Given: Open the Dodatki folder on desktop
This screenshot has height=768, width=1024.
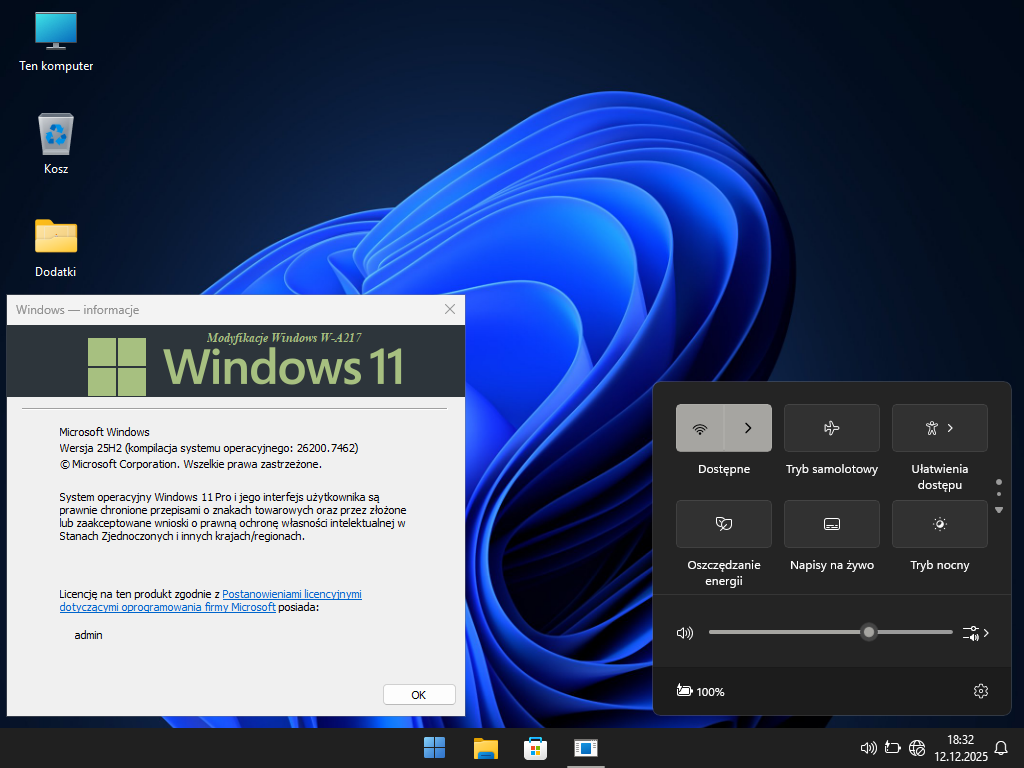Looking at the screenshot, I should coord(56,237).
